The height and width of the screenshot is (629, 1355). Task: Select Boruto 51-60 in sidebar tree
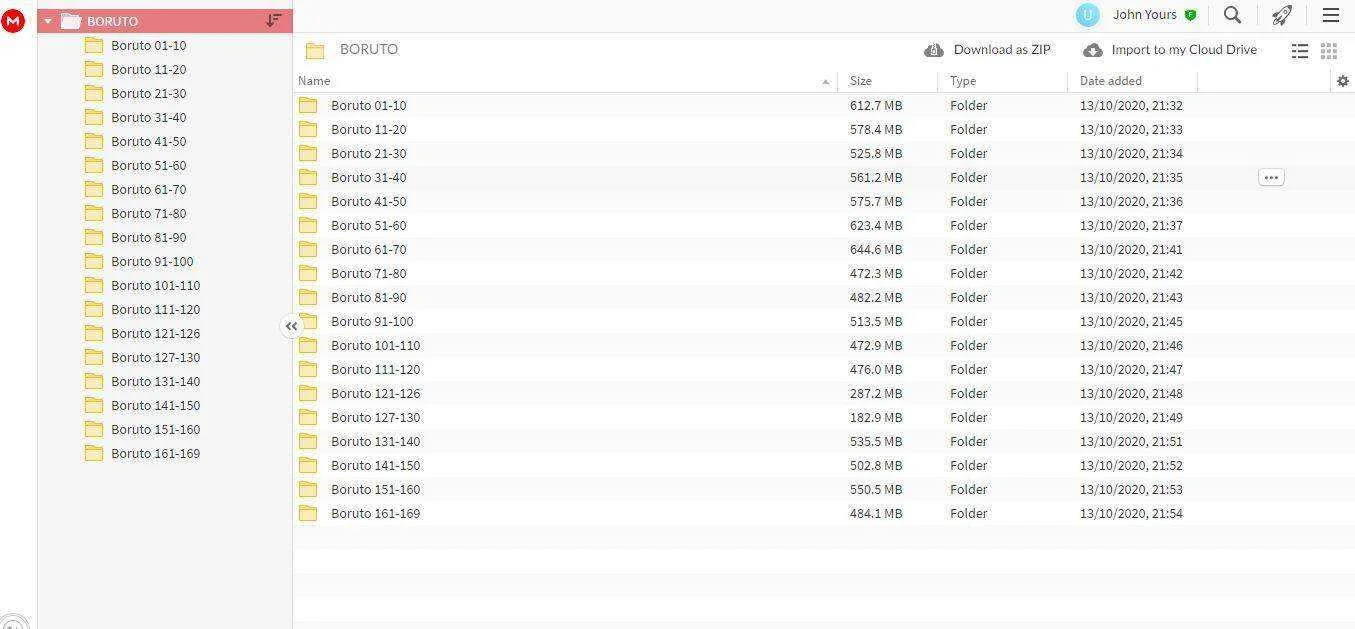[x=148, y=165]
